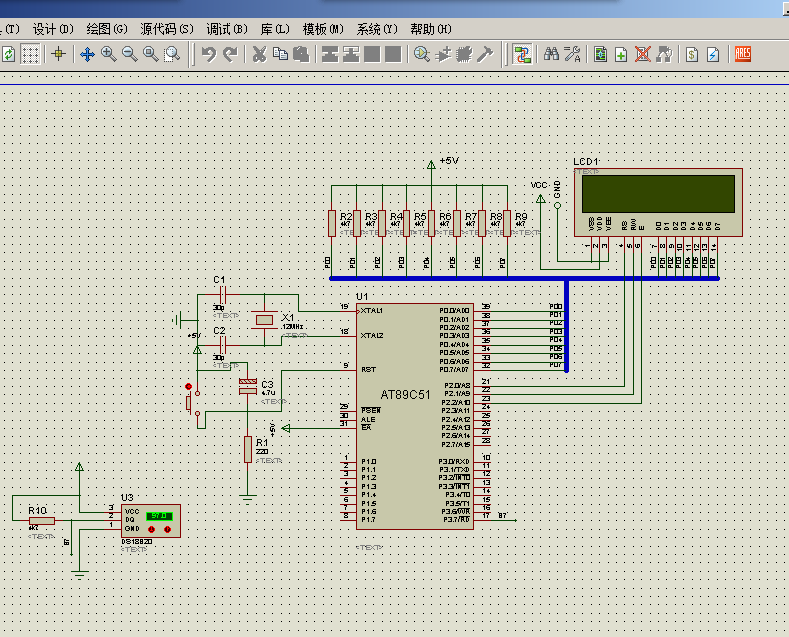Click the New Sheet plus icon
This screenshot has height=637, width=789.
[621, 54]
